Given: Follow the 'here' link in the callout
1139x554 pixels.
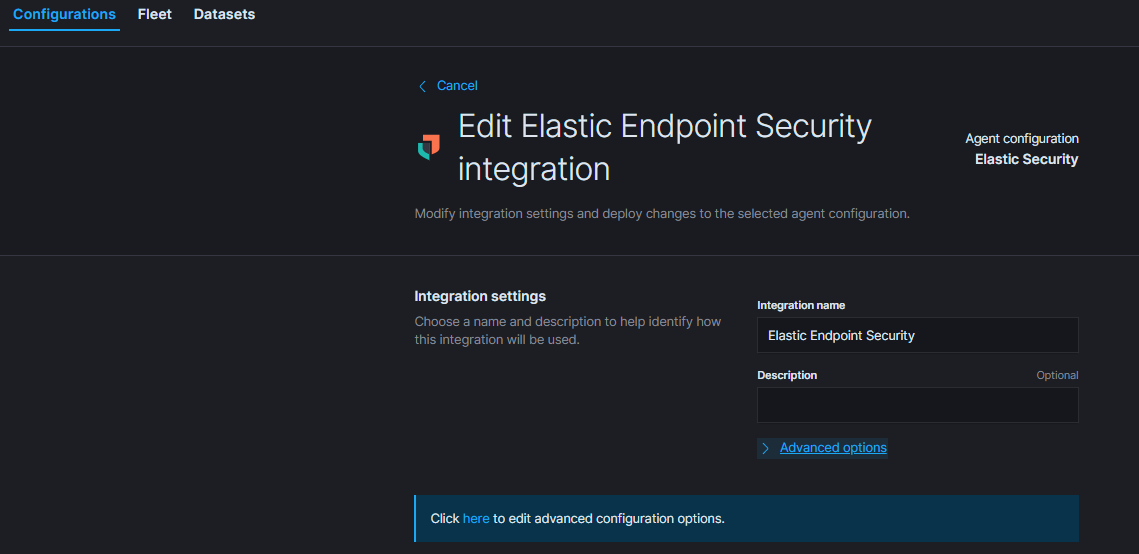Looking at the screenshot, I should [x=476, y=519].
